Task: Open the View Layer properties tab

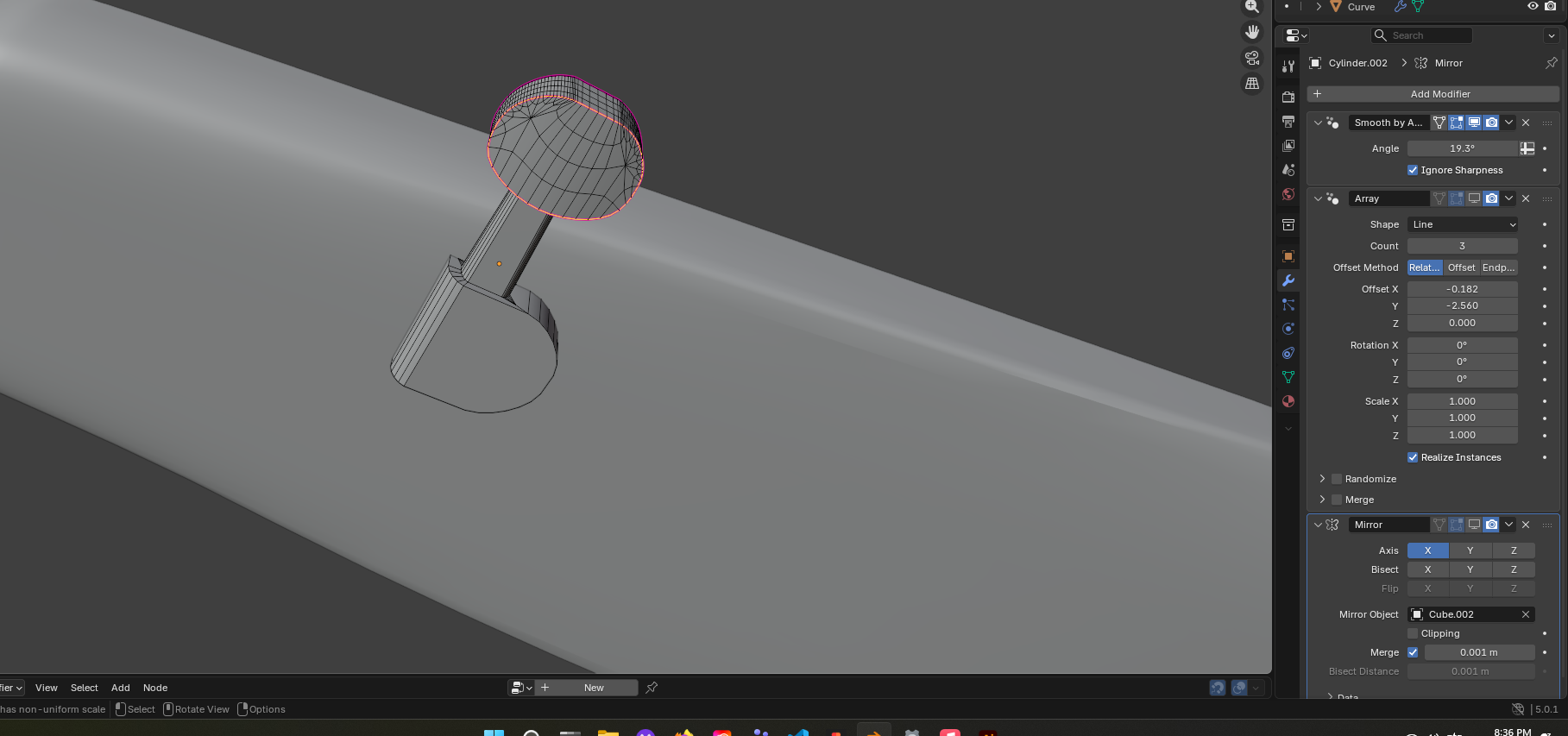Action: [x=1288, y=146]
